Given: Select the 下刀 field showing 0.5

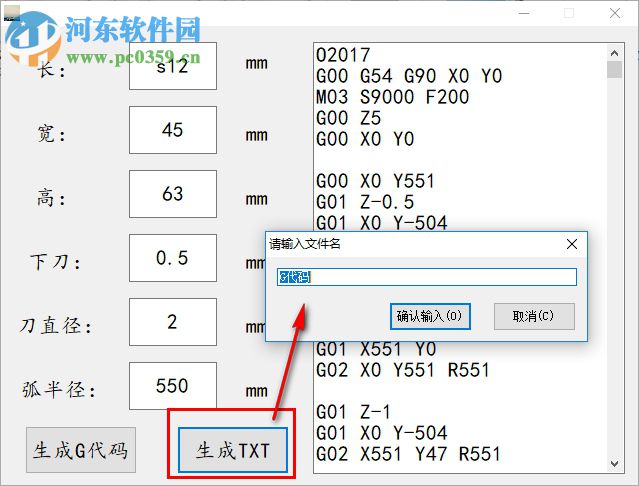Looking at the screenshot, I should (173, 258).
